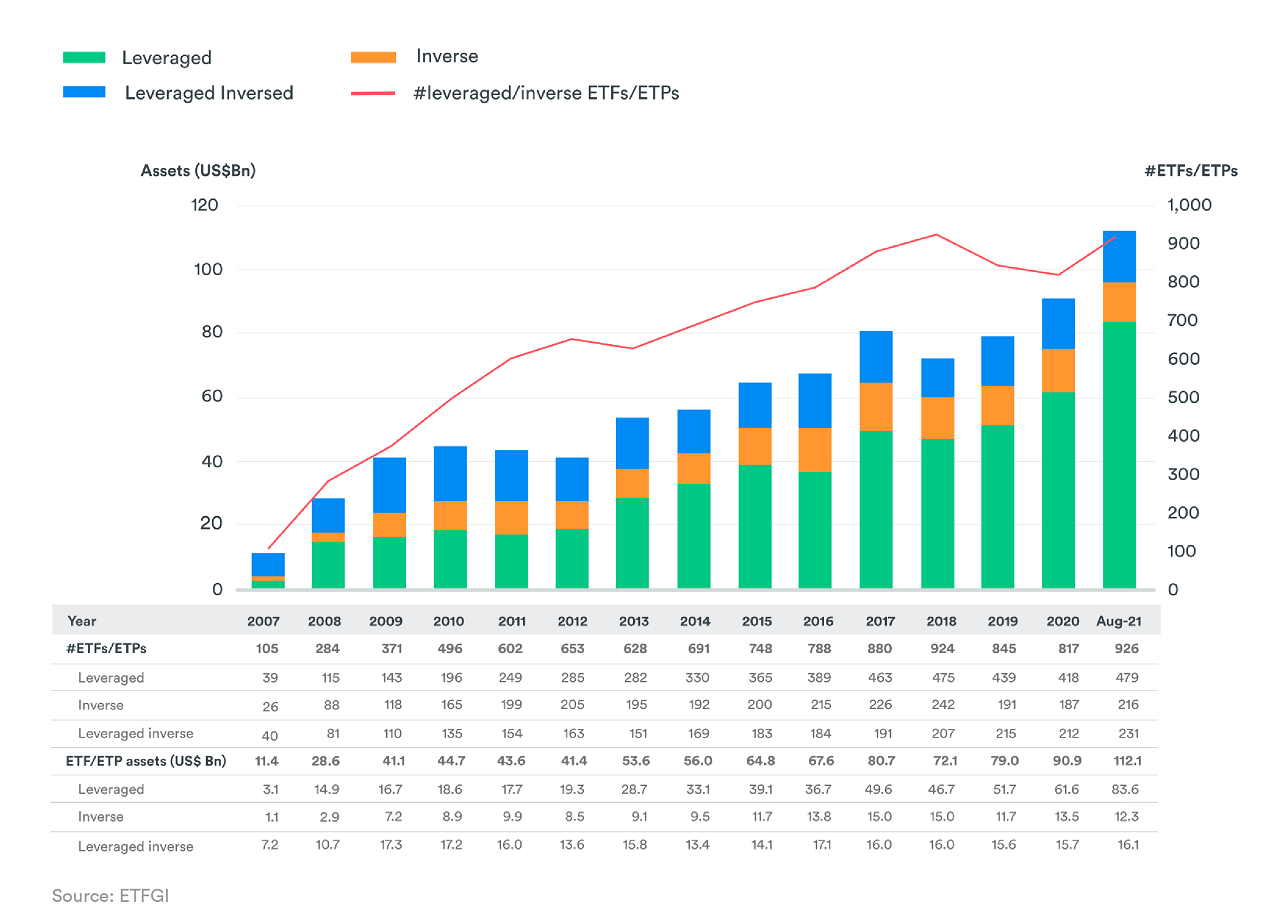Click the 2007 stacked bar
The width and height of the screenshot is (1280, 918).
(268, 570)
